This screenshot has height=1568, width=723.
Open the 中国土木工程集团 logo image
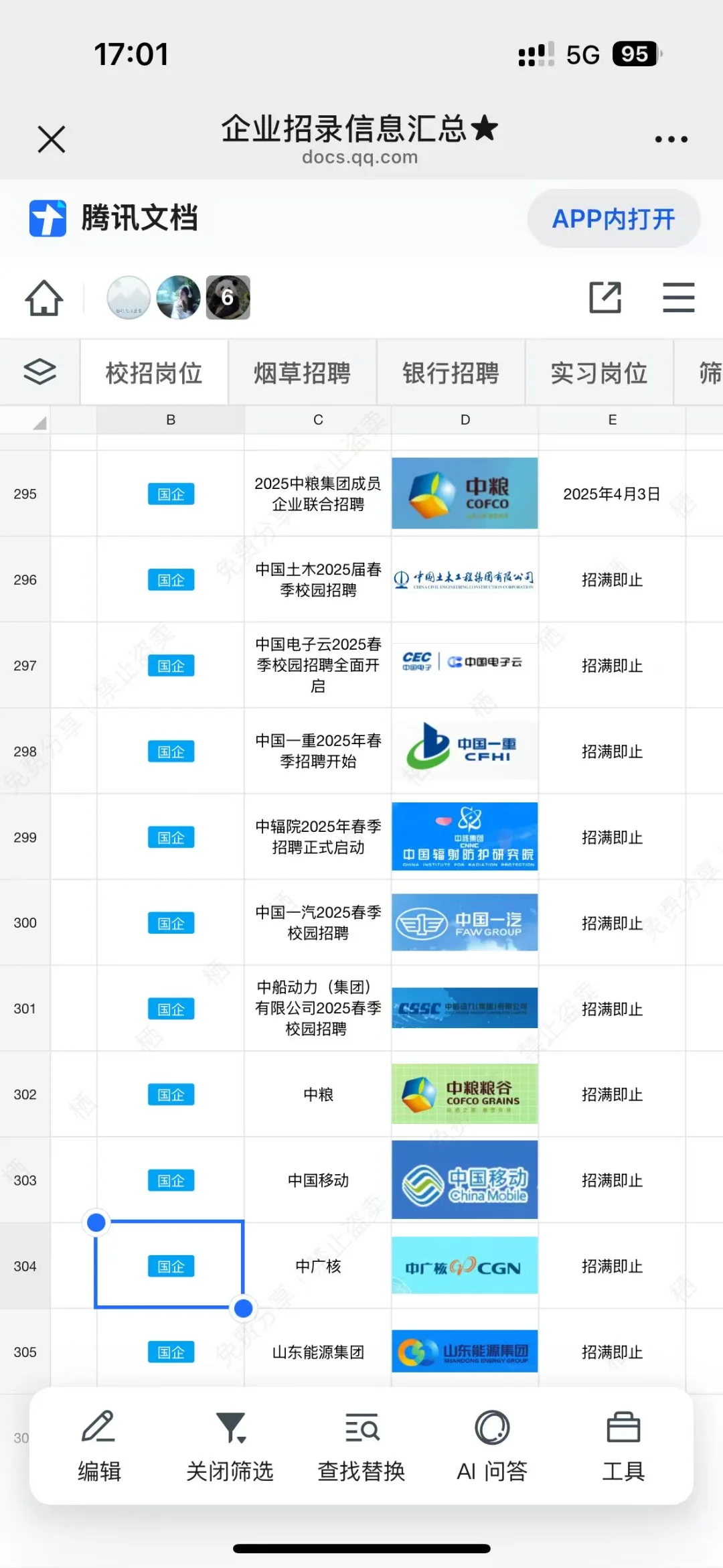tap(465, 579)
